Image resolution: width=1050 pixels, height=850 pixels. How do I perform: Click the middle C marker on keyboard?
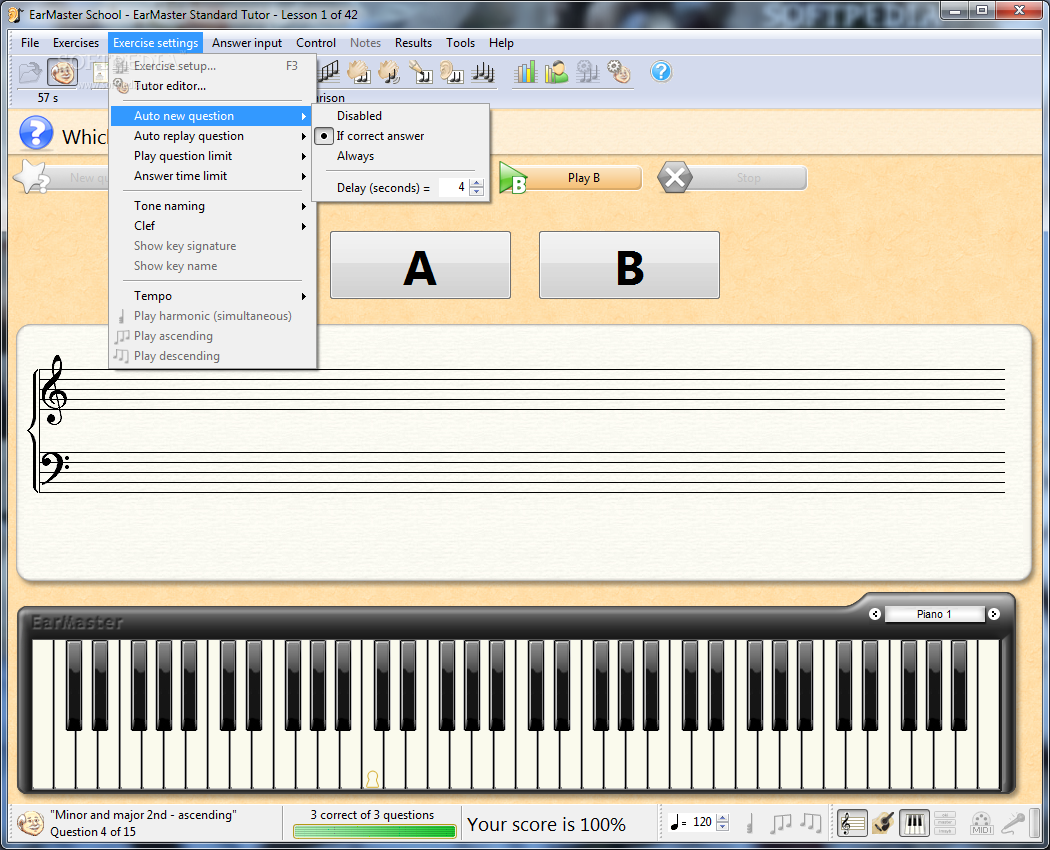[372, 779]
